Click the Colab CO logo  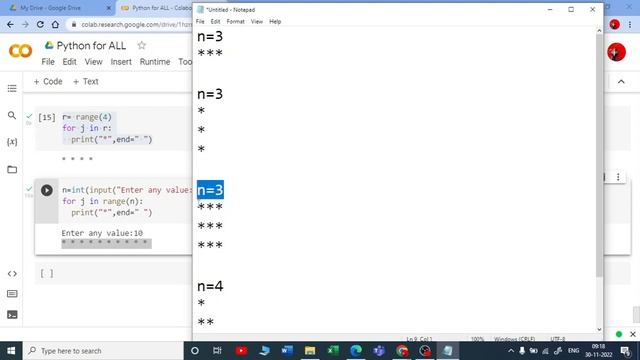[20, 51]
